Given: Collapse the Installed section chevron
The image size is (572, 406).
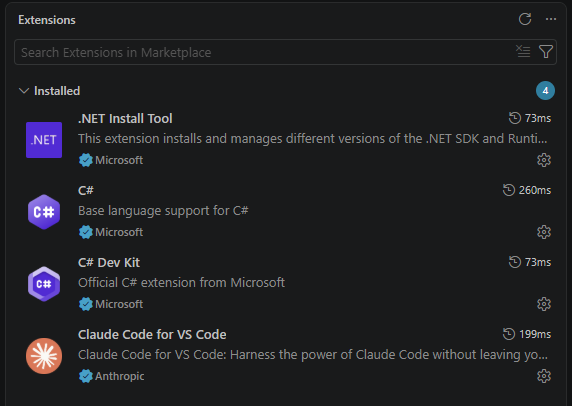Looking at the screenshot, I should [24, 91].
